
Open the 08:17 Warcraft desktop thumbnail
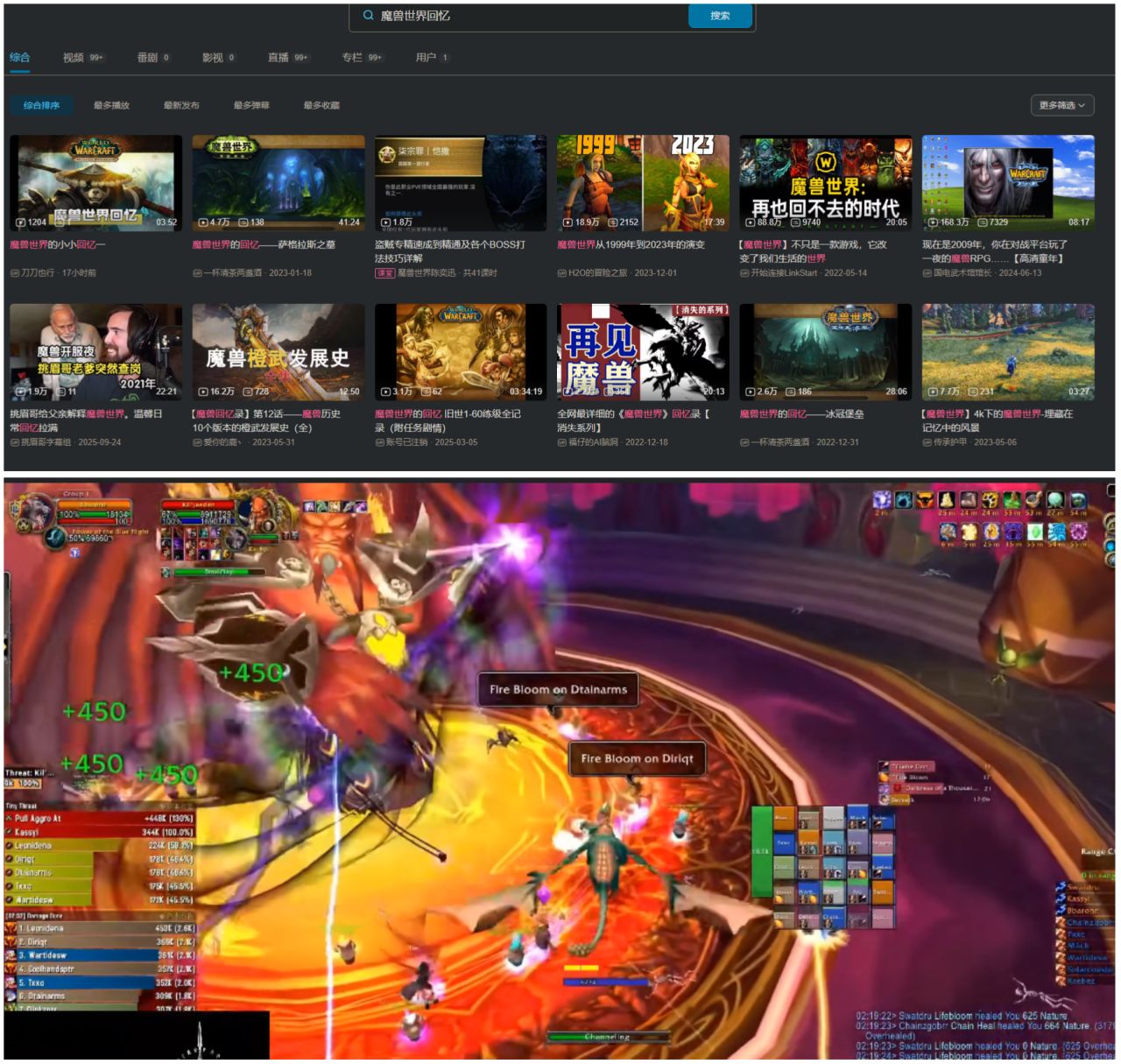[x=1008, y=182]
